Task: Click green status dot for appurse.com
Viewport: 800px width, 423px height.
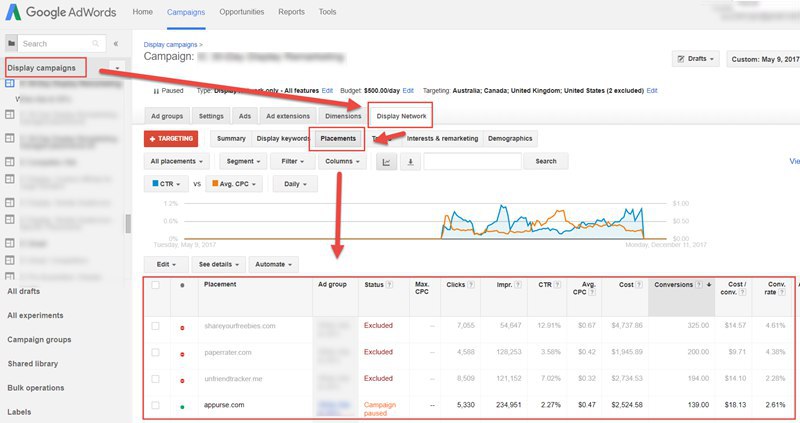Action: point(182,407)
